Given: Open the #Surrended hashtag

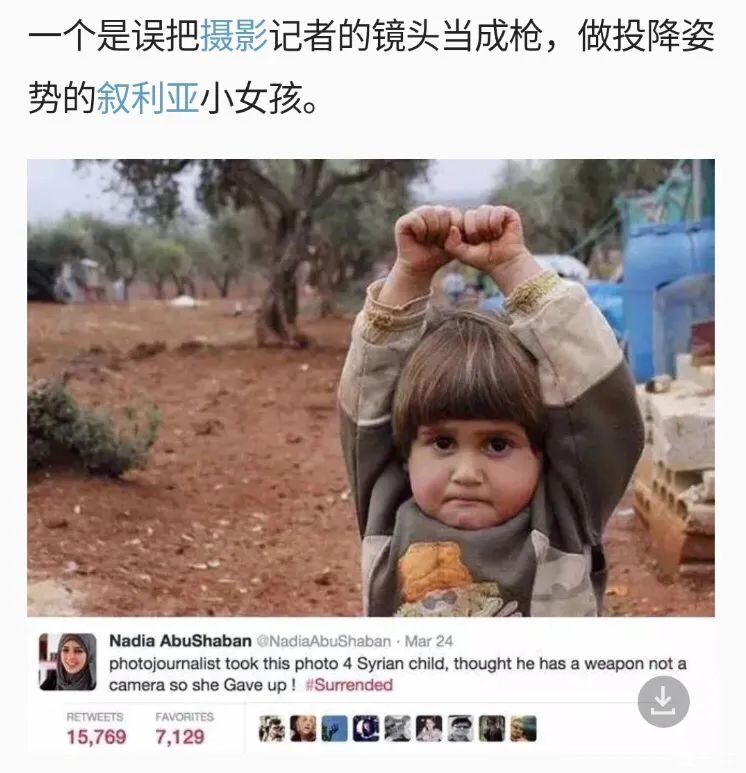Looking at the screenshot, I should pyautogui.click(x=349, y=685).
